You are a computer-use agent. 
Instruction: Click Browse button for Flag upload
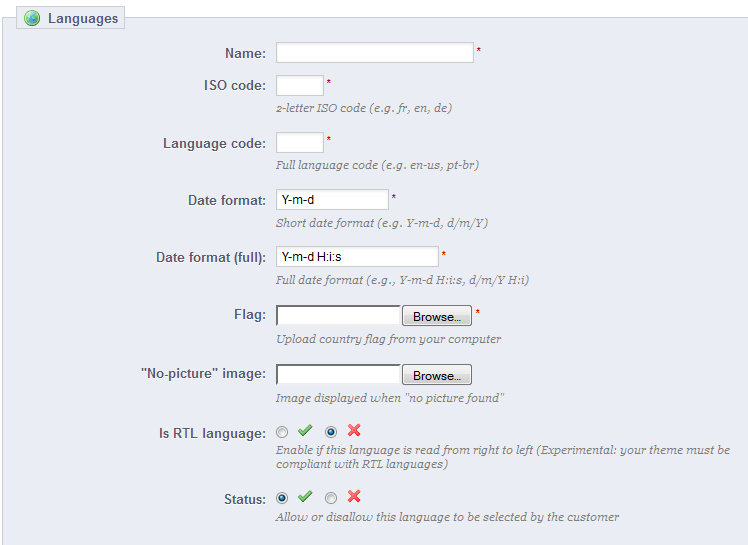pyautogui.click(x=436, y=316)
